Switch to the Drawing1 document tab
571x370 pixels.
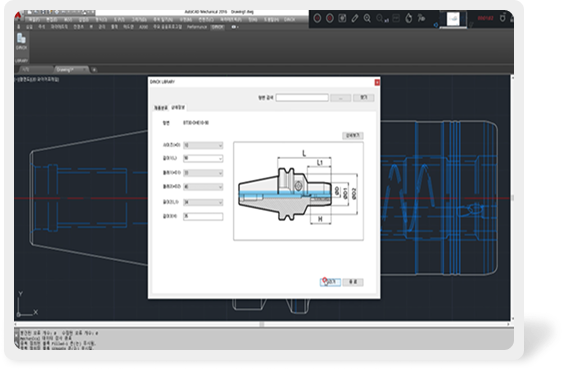(71, 70)
